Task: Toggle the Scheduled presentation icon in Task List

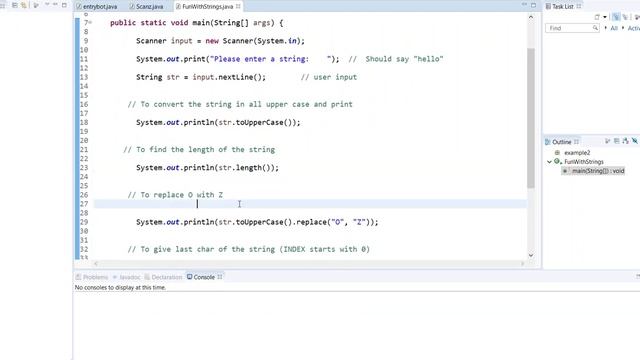Action: 625,17
